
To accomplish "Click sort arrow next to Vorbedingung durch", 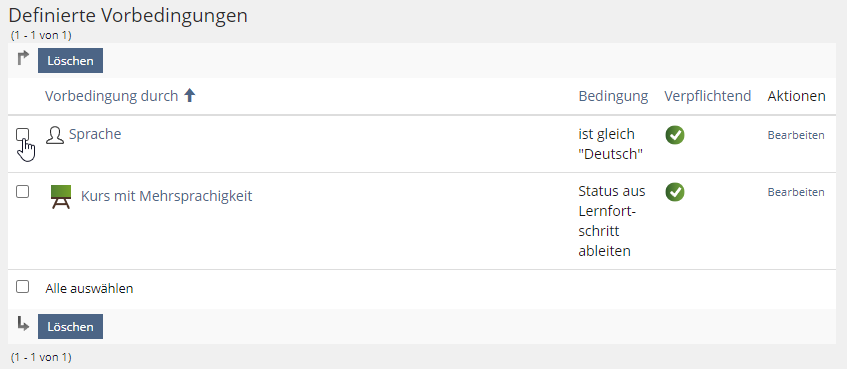I will [x=190, y=96].
